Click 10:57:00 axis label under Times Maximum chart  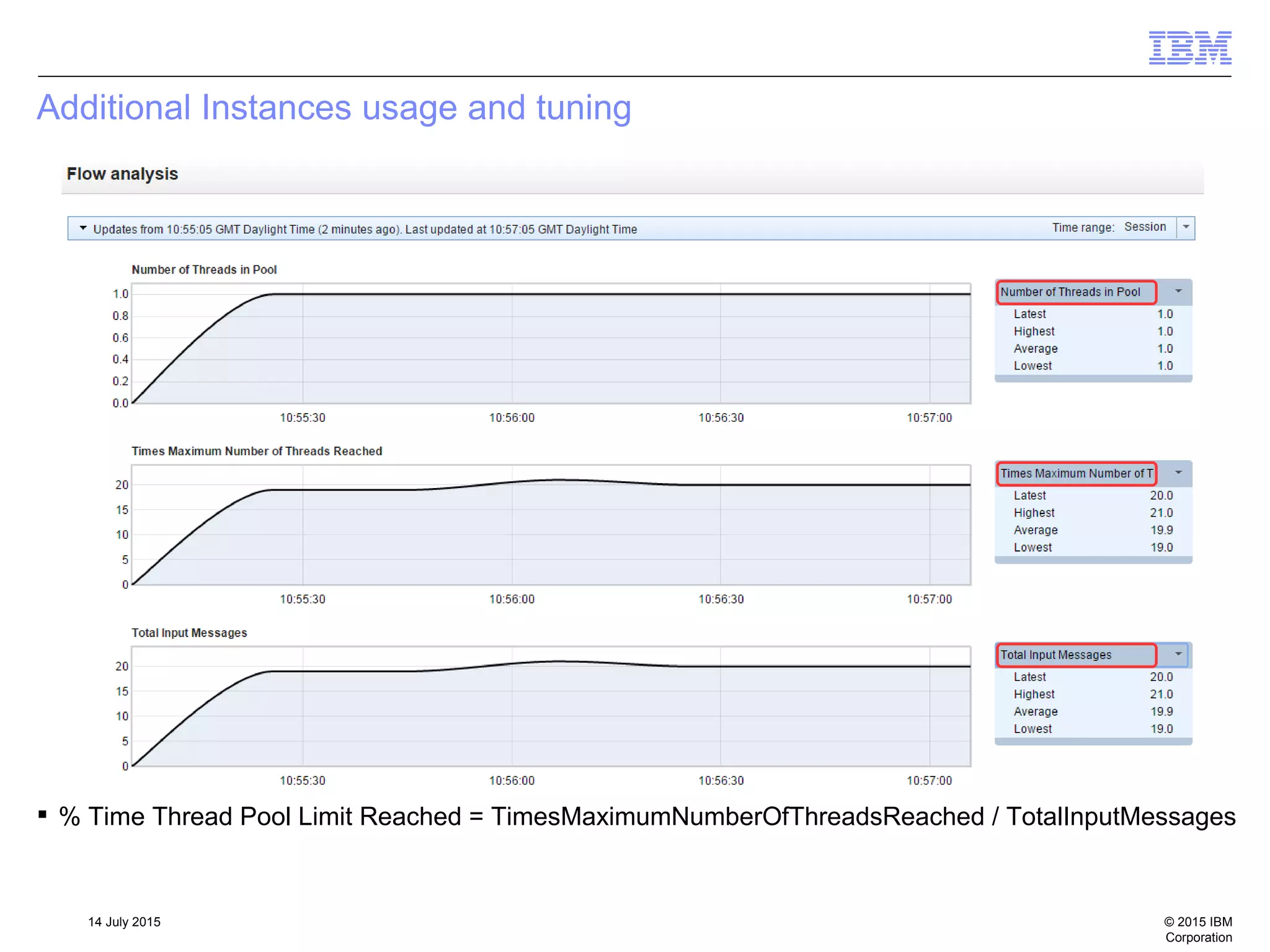click(929, 599)
